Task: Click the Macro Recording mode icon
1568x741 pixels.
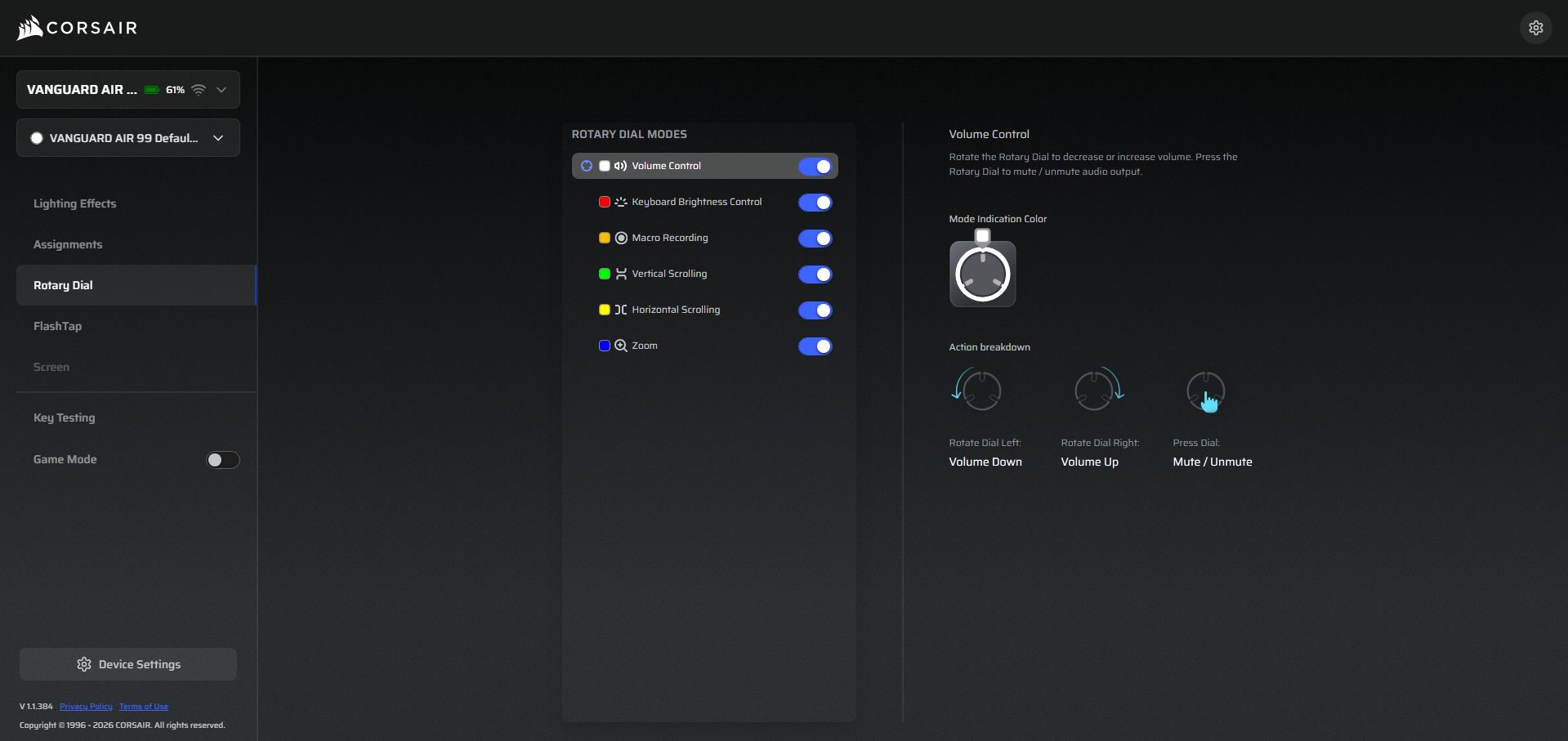Action: click(621, 238)
